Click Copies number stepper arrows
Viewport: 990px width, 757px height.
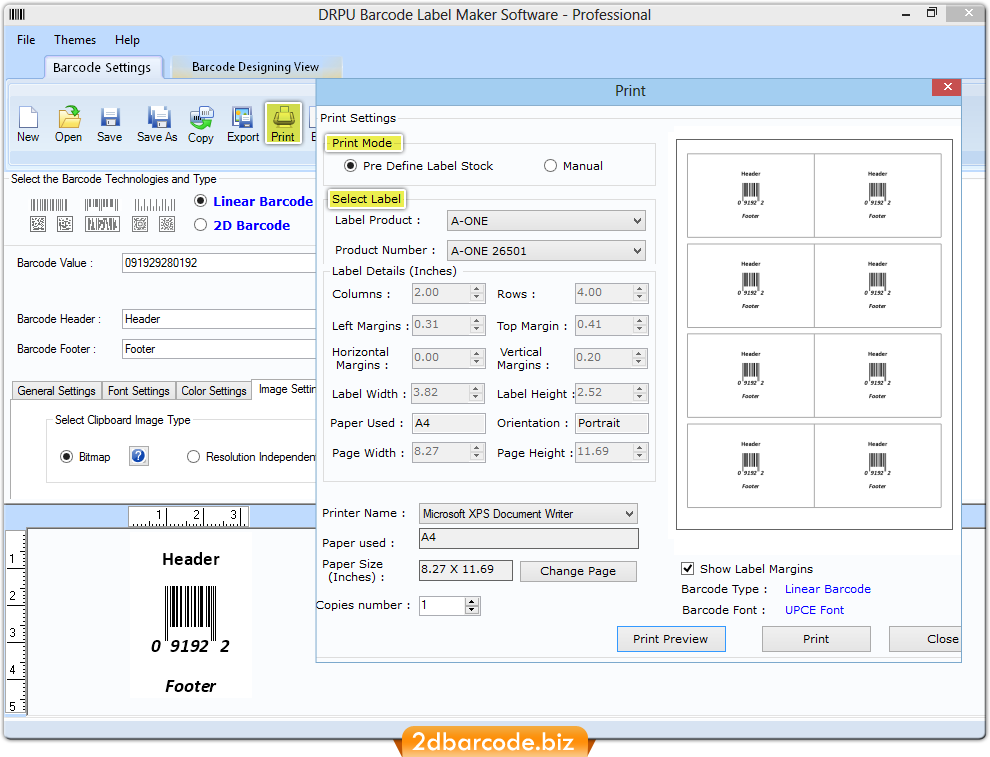(x=472, y=605)
